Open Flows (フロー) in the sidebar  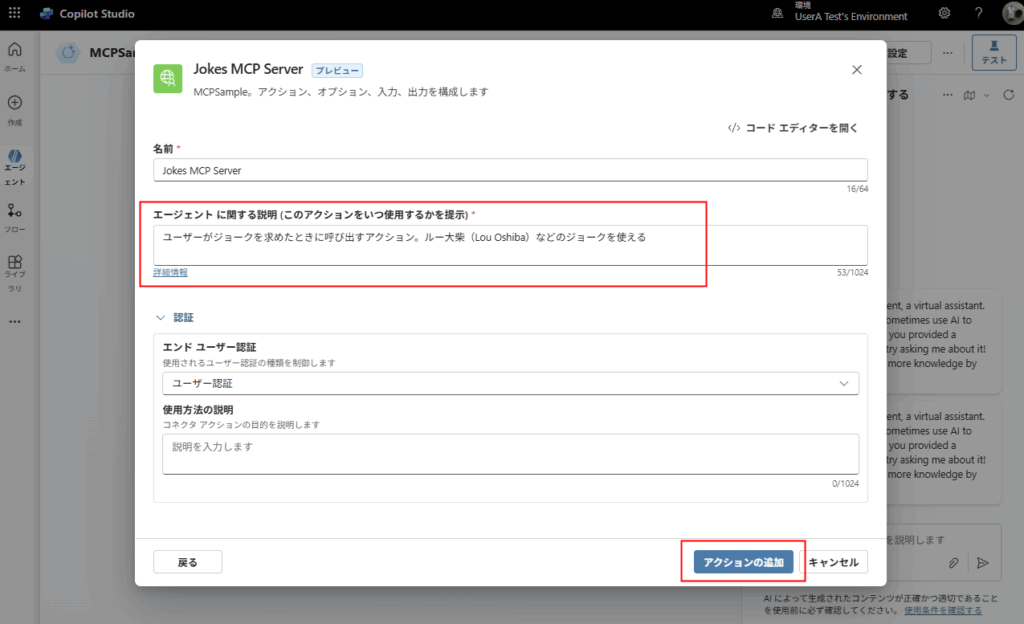pyautogui.click(x=14, y=217)
